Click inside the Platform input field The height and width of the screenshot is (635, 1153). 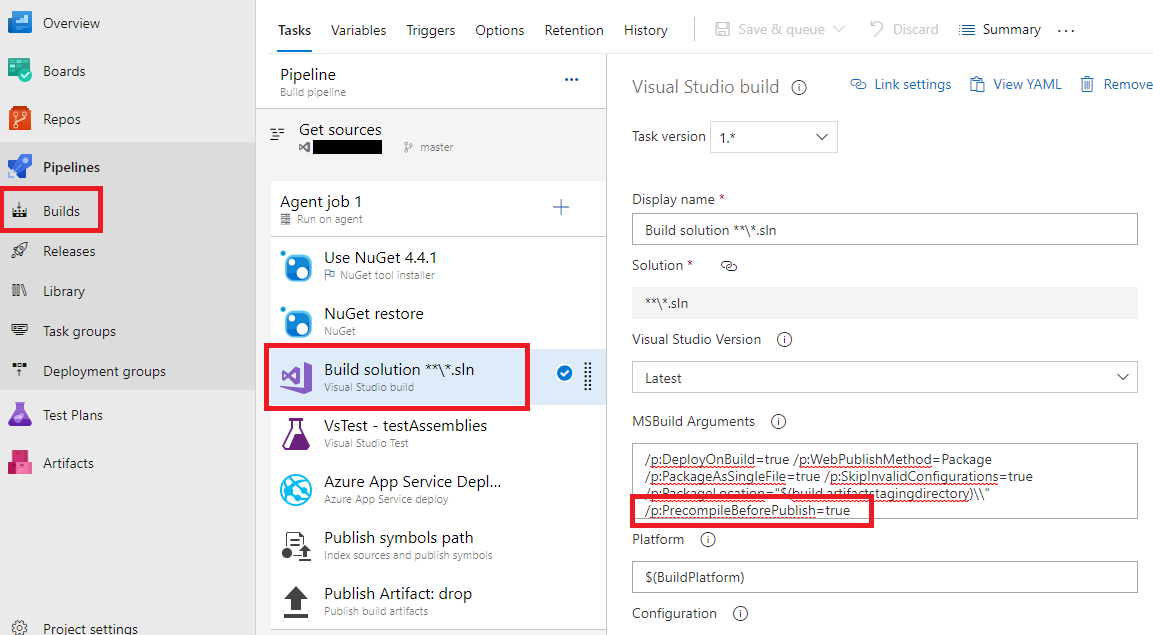884,577
